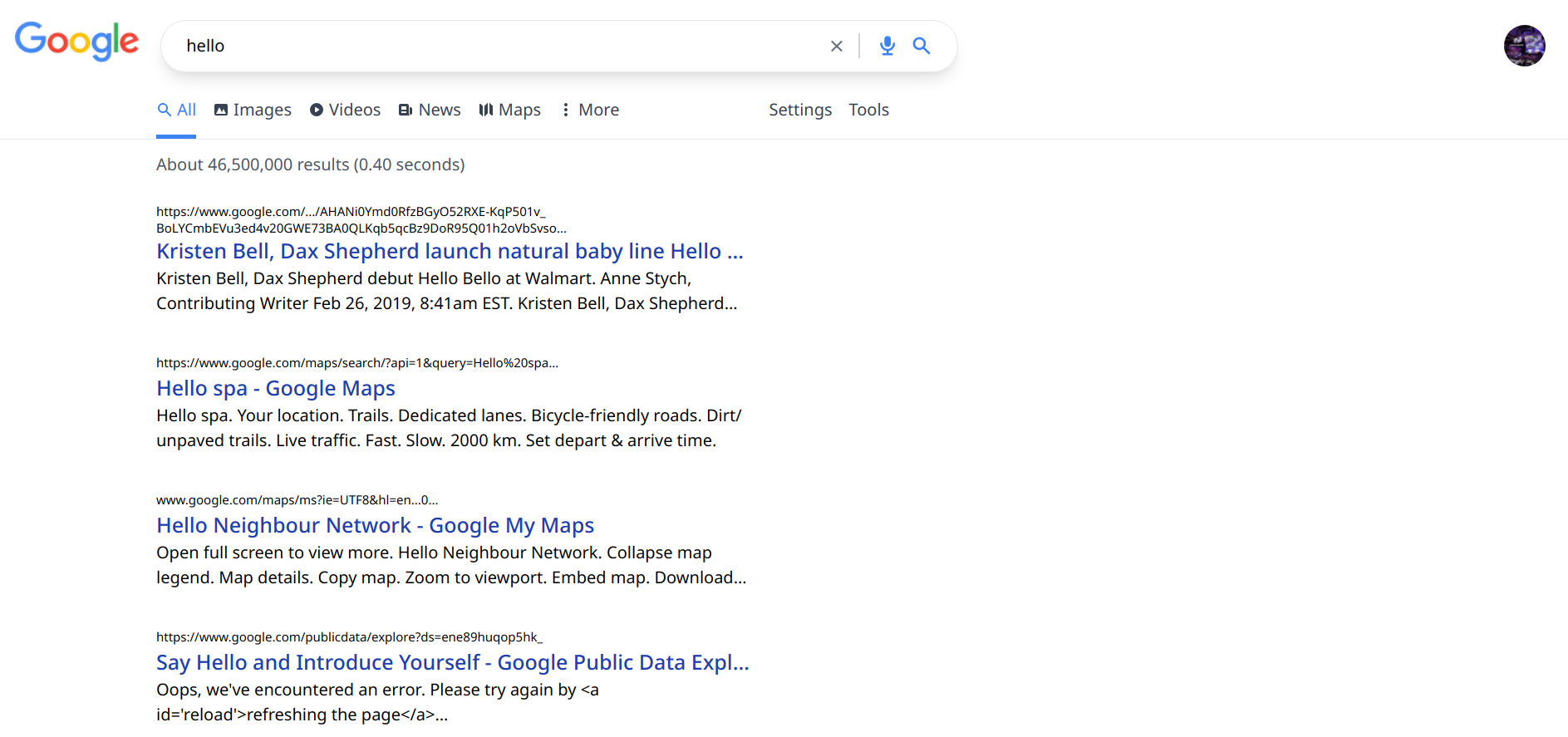Click the magnifying glass search icon
Image resolution: width=1568 pixels, height=737 pixels.
pos(922,46)
